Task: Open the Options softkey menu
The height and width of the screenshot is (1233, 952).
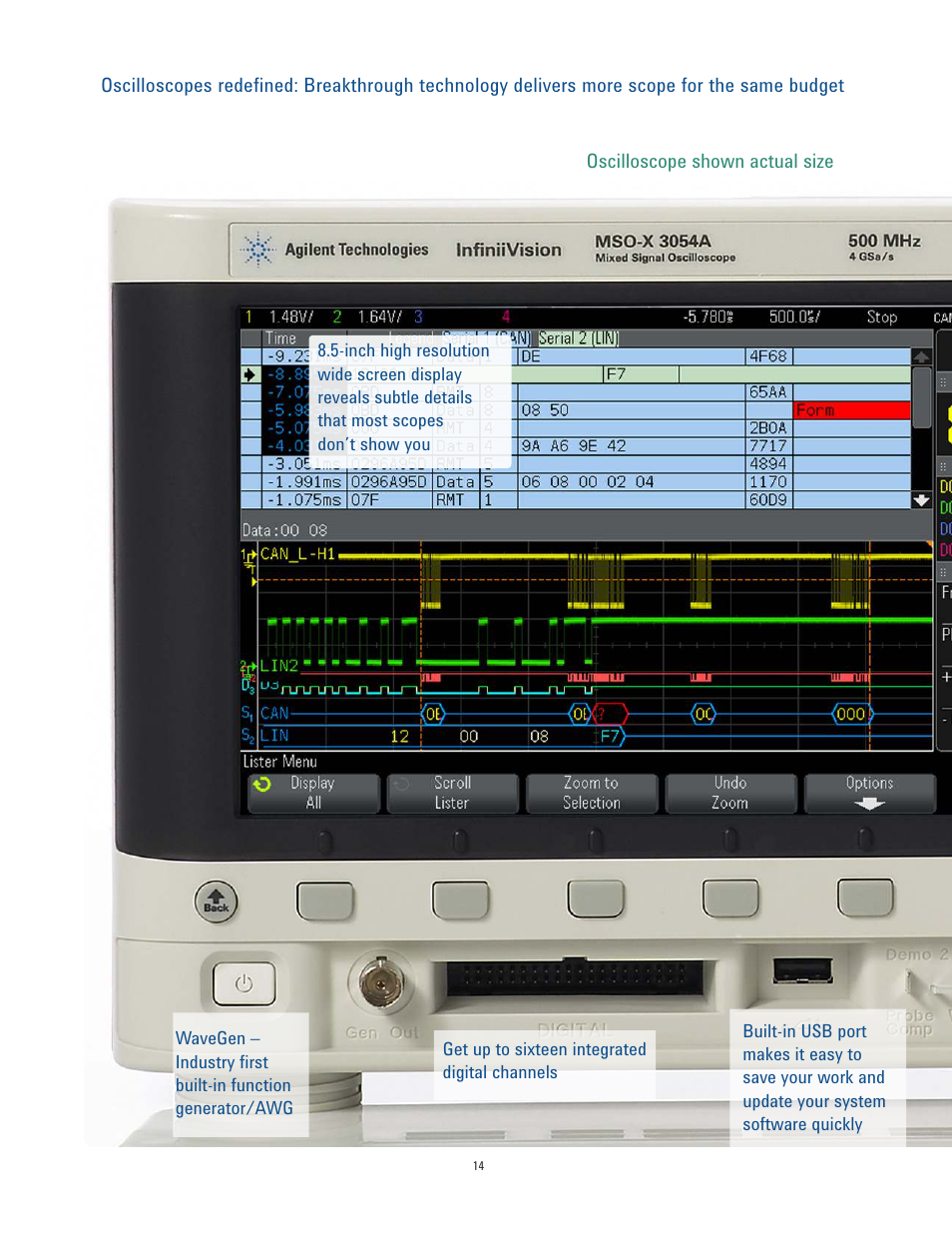Action: (869, 793)
